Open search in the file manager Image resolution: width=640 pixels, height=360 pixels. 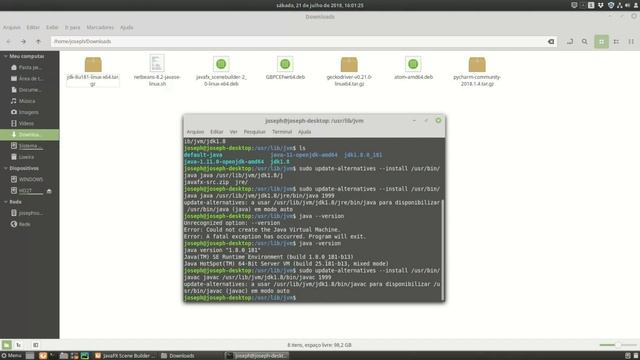(584, 42)
